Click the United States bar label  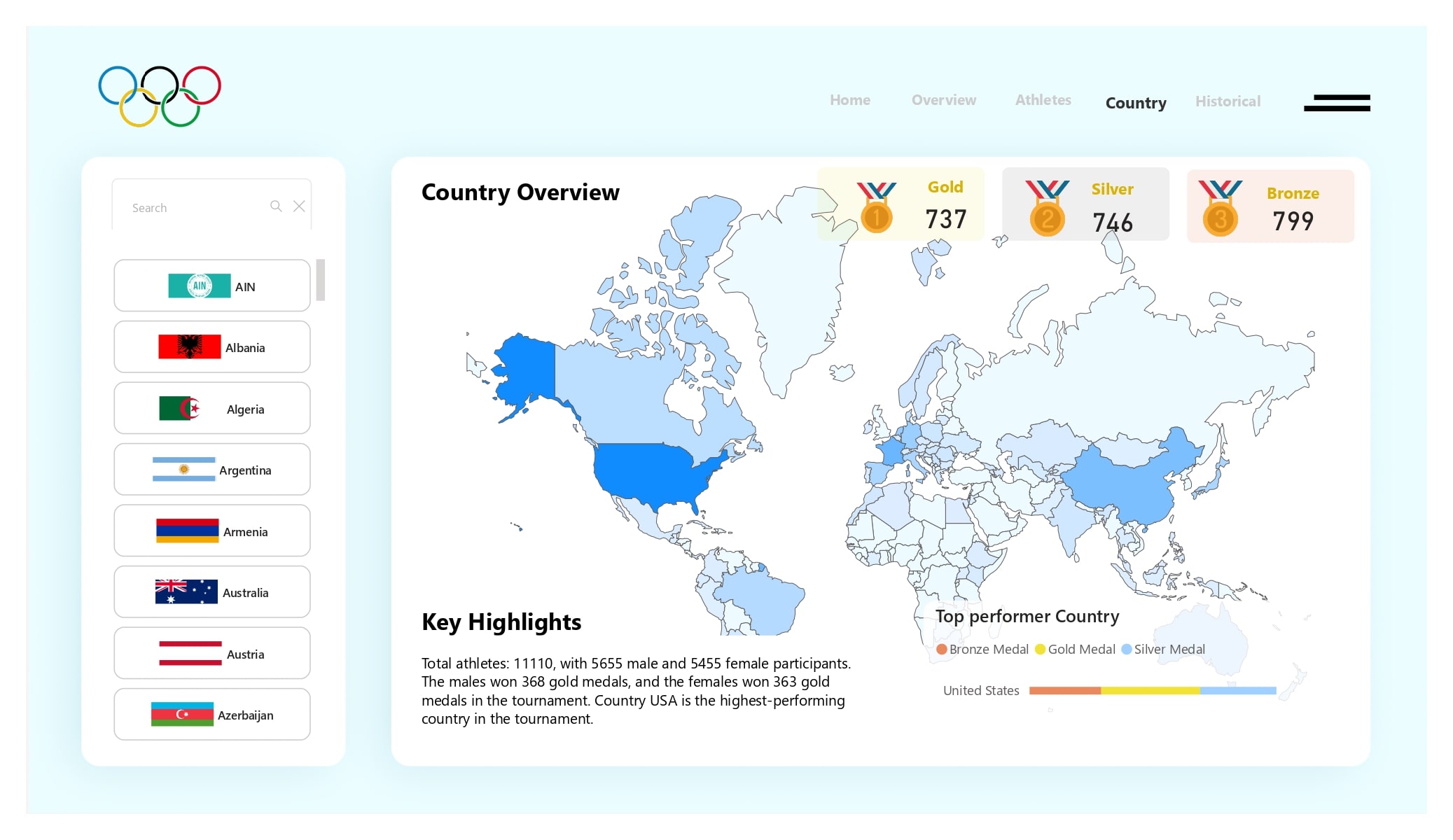click(x=981, y=691)
